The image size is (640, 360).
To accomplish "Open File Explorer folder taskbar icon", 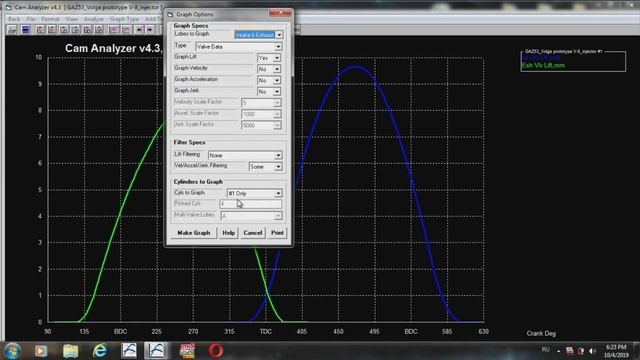I will pos(71,351).
